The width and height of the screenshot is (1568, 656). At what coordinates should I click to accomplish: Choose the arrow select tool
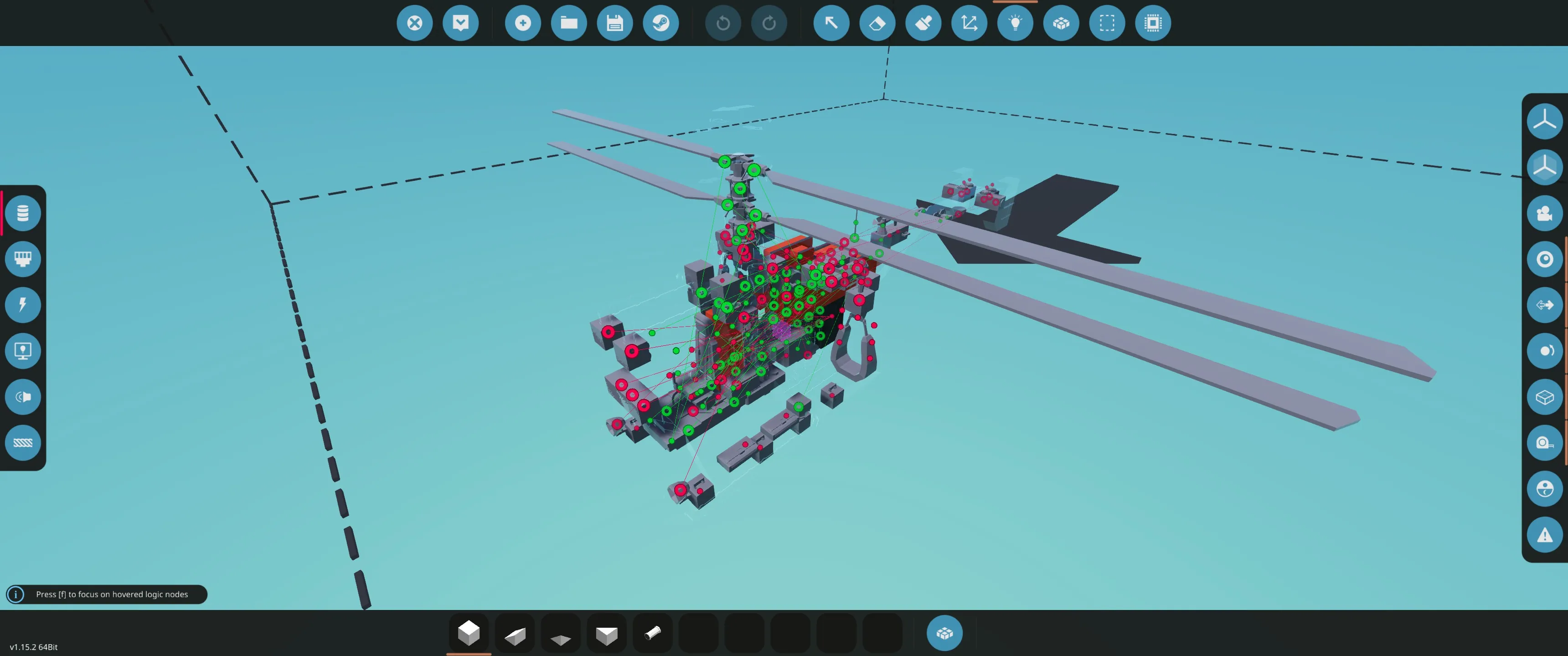(831, 23)
